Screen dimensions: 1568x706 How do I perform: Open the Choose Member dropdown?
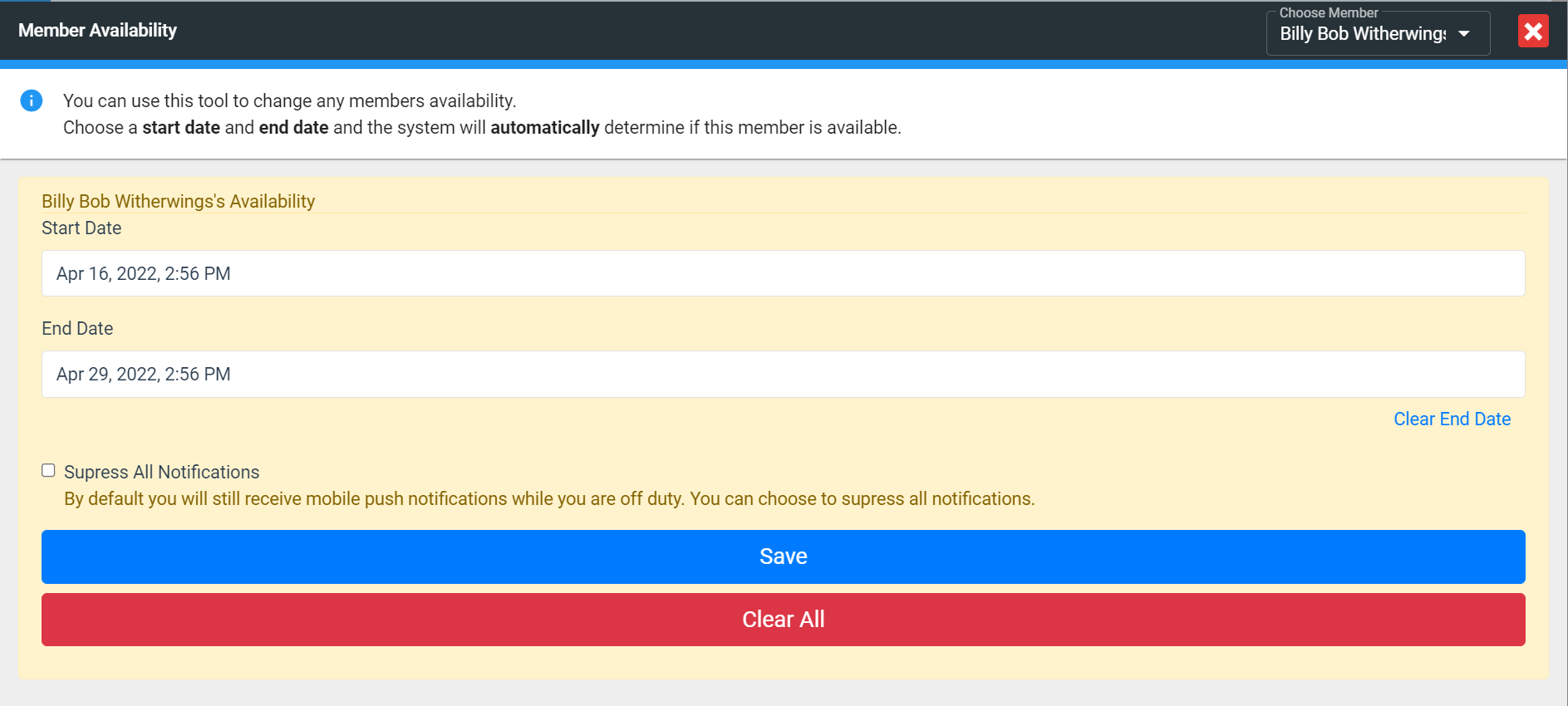pyautogui.click(x=1363, y=34)
